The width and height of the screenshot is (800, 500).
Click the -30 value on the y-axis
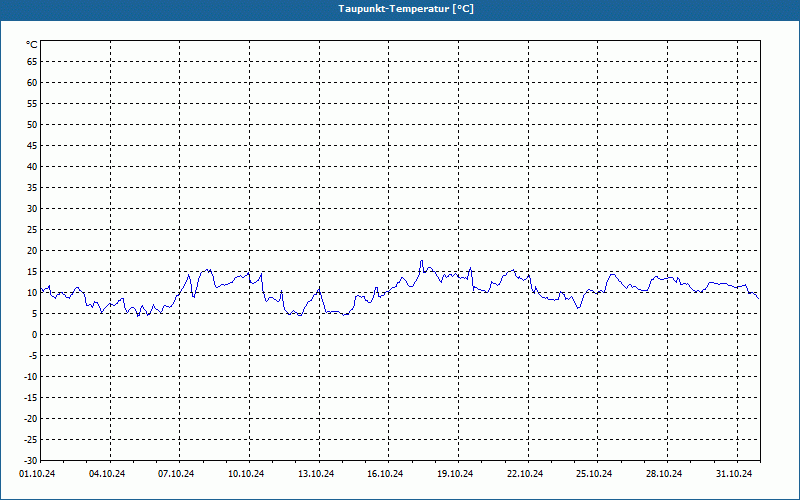click(x=31, y=461)
